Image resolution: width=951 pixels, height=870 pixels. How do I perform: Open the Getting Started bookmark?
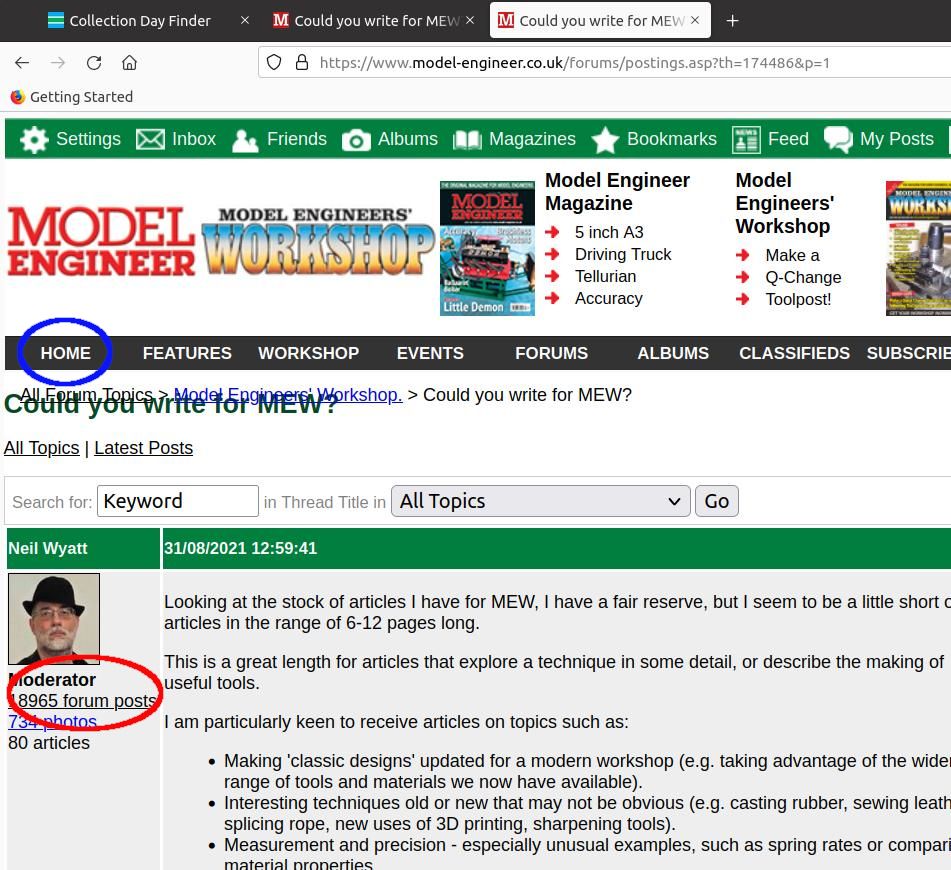80,97
